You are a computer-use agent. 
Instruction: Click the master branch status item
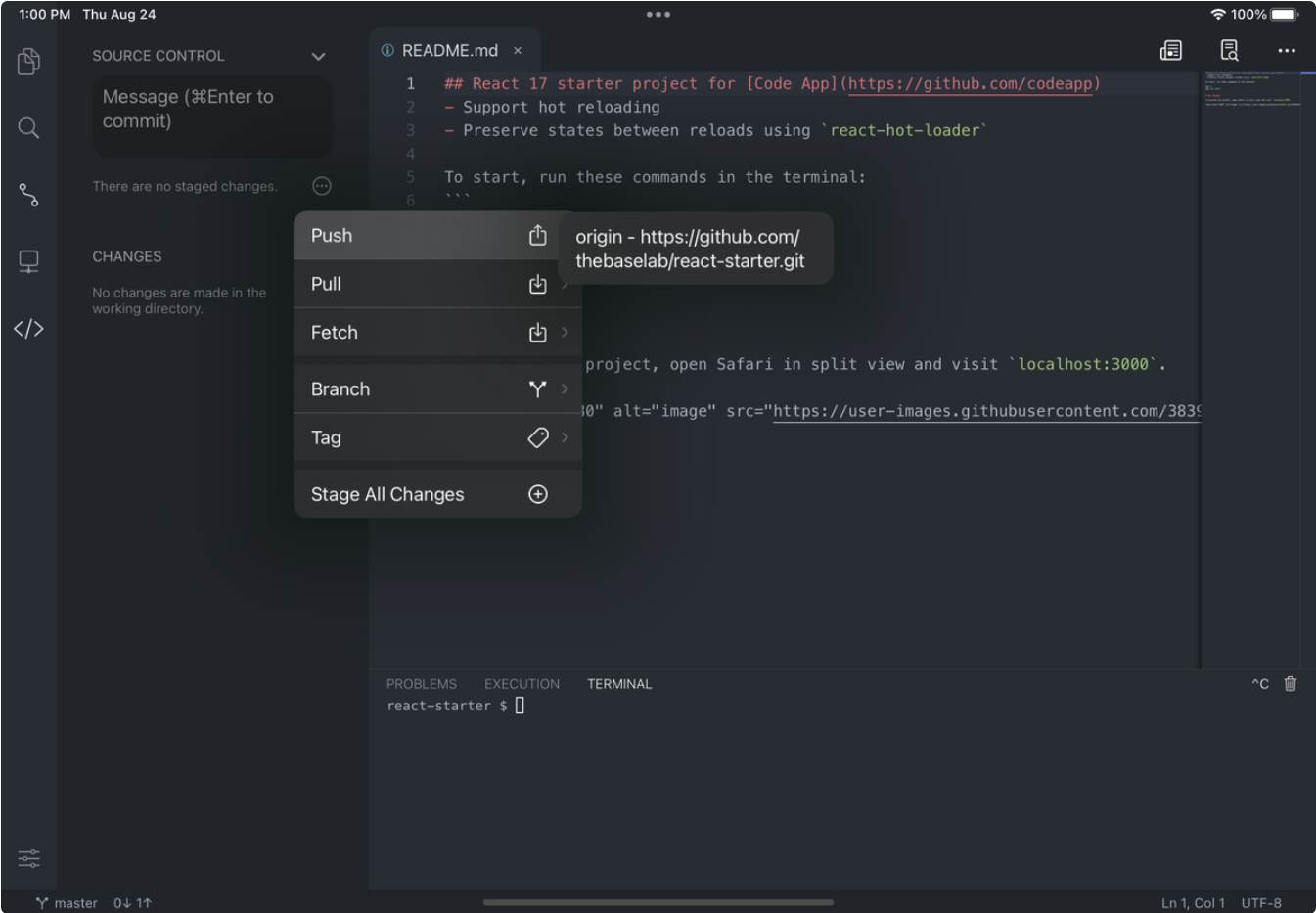pos(67,903)
